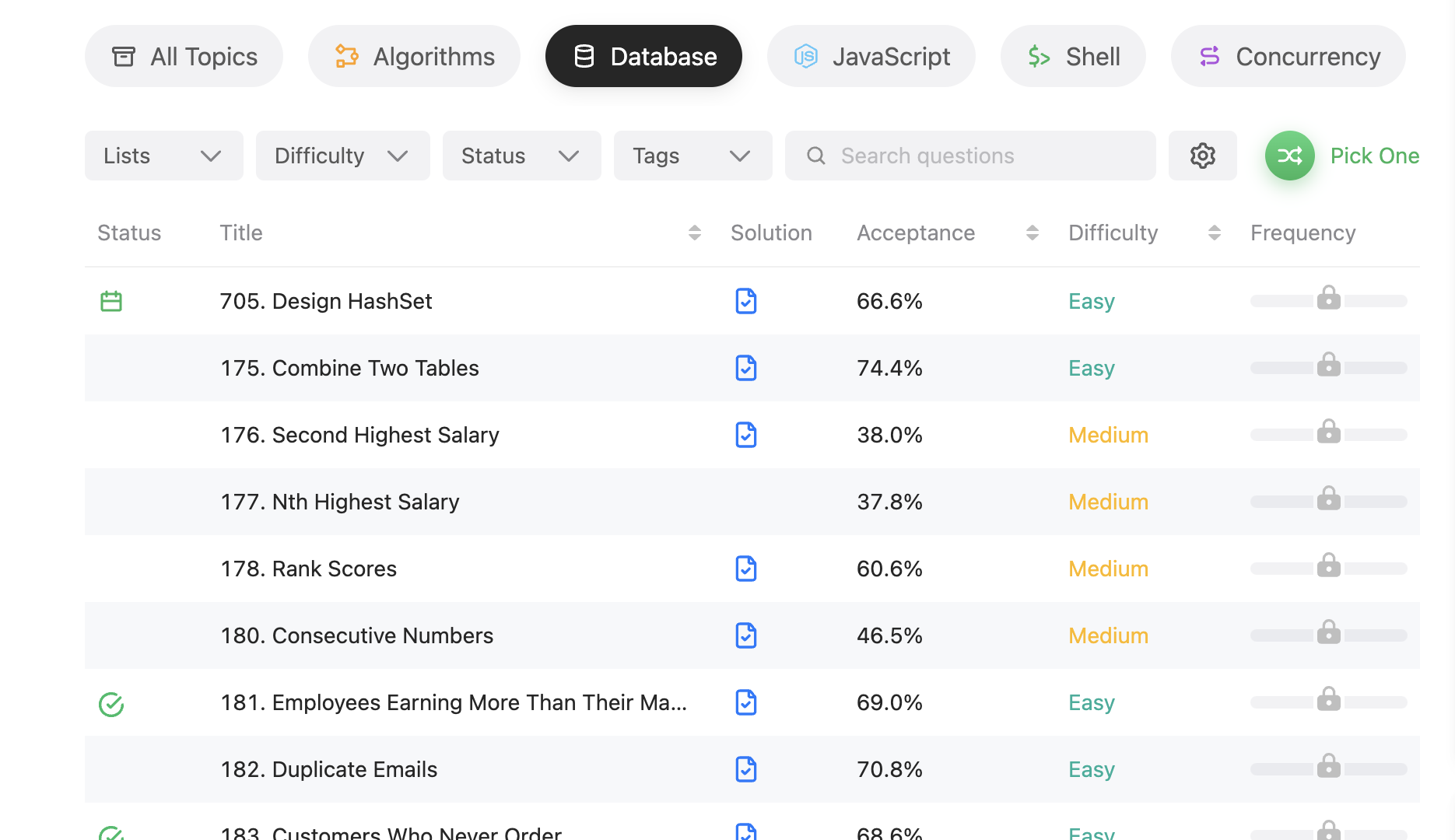1455x840 pixels.
Task: Click frequency lock for Second Highest Salary
Action: (x=1328, y=431)
